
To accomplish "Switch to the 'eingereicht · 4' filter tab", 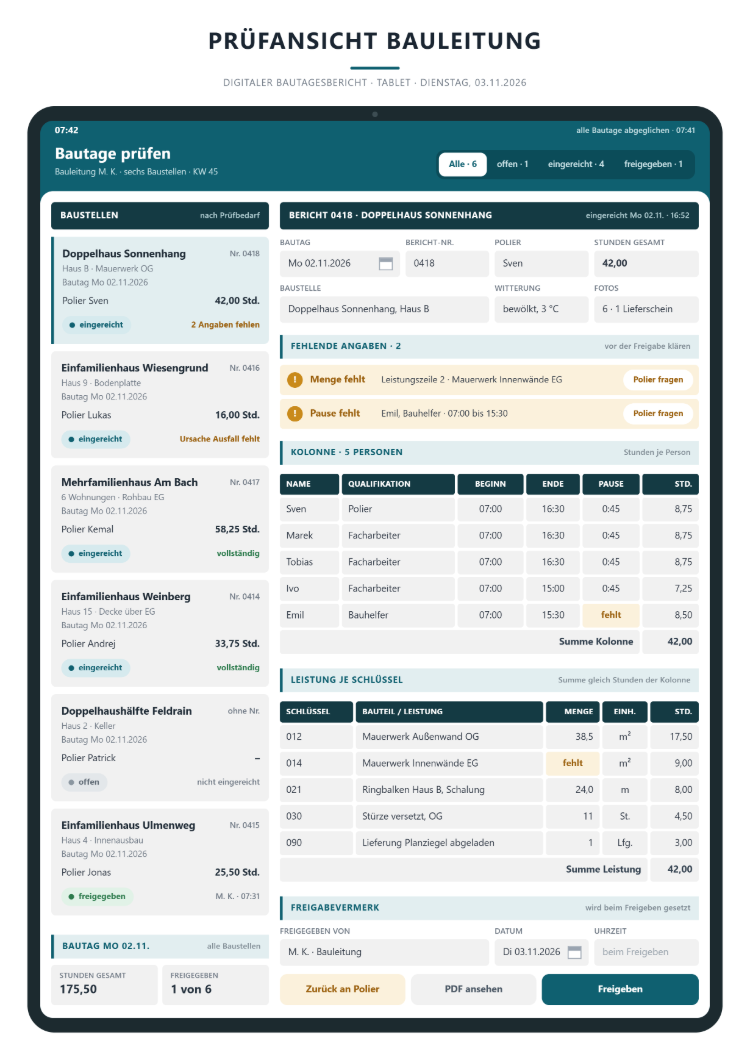I will point(576,164).
